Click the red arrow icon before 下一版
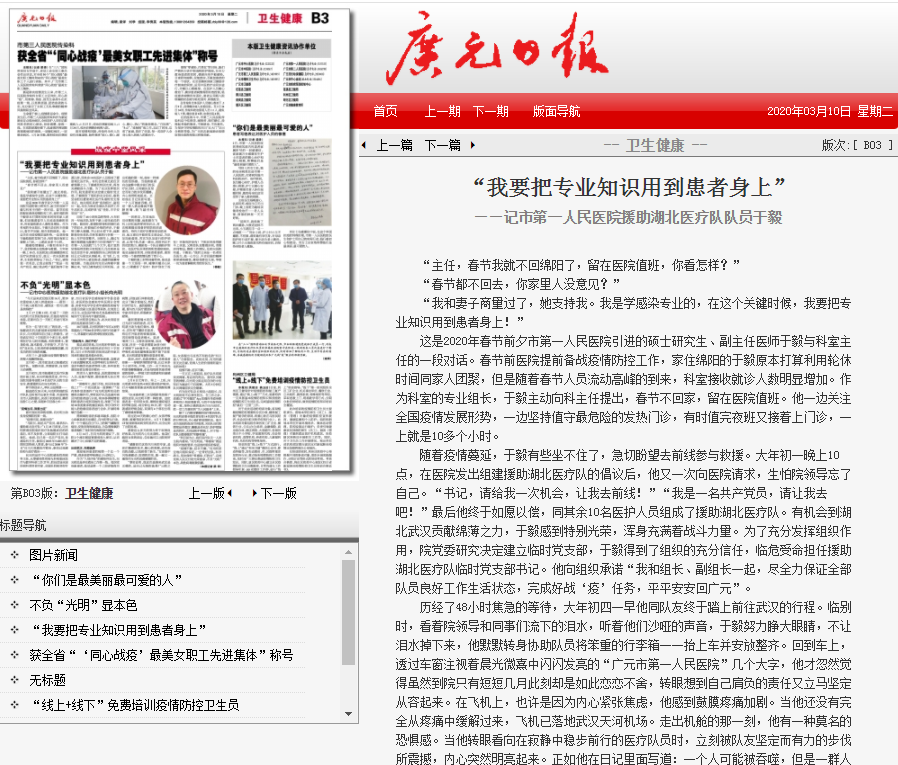 click(253, 493)
